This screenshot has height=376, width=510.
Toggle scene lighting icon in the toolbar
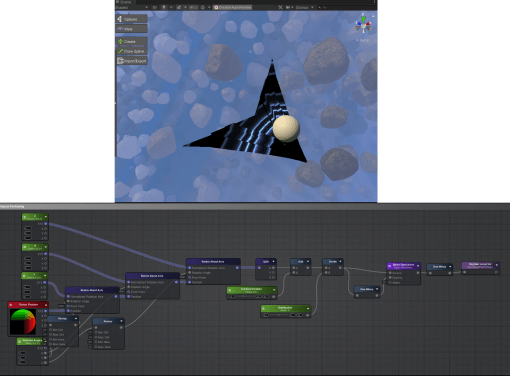[x=164, y=7]
